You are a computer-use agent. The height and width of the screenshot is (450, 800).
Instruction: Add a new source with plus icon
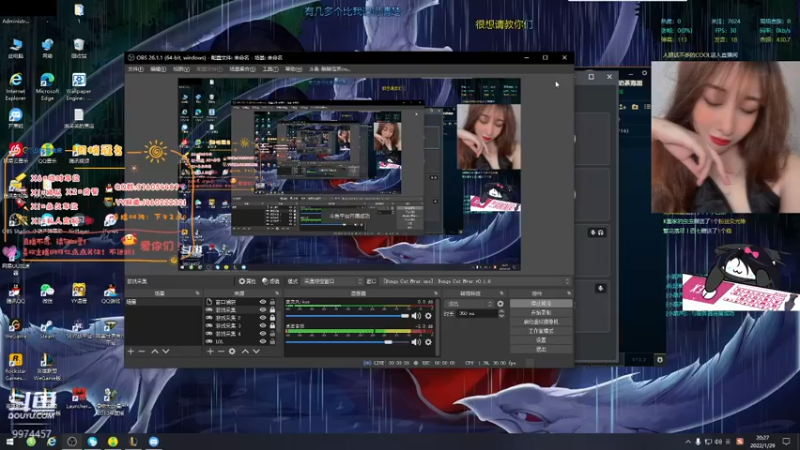pyautogui.click(x=210, y=351)
